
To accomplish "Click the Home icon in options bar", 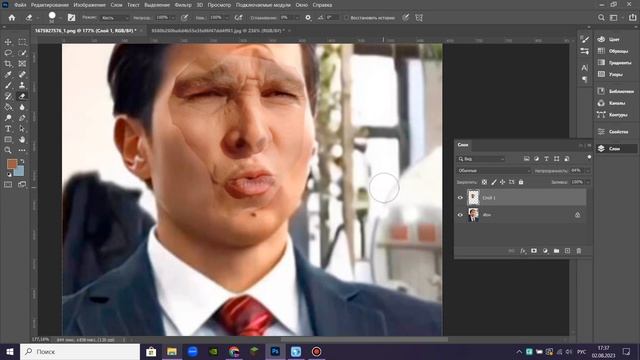I will pyautogui.click(x=12, y=18).
